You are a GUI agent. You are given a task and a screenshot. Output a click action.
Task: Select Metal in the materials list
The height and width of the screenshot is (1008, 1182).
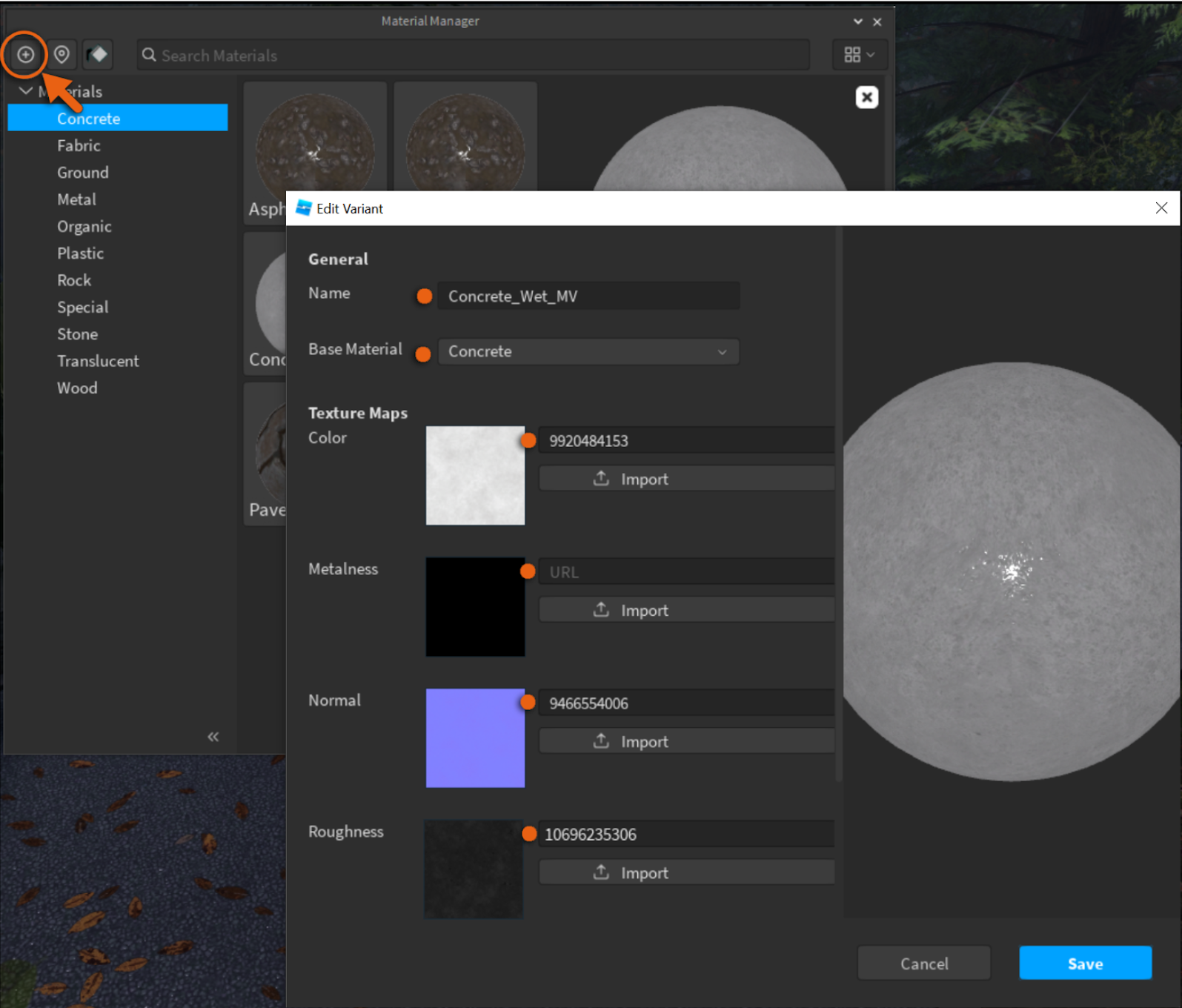click(x=77, y=199)
